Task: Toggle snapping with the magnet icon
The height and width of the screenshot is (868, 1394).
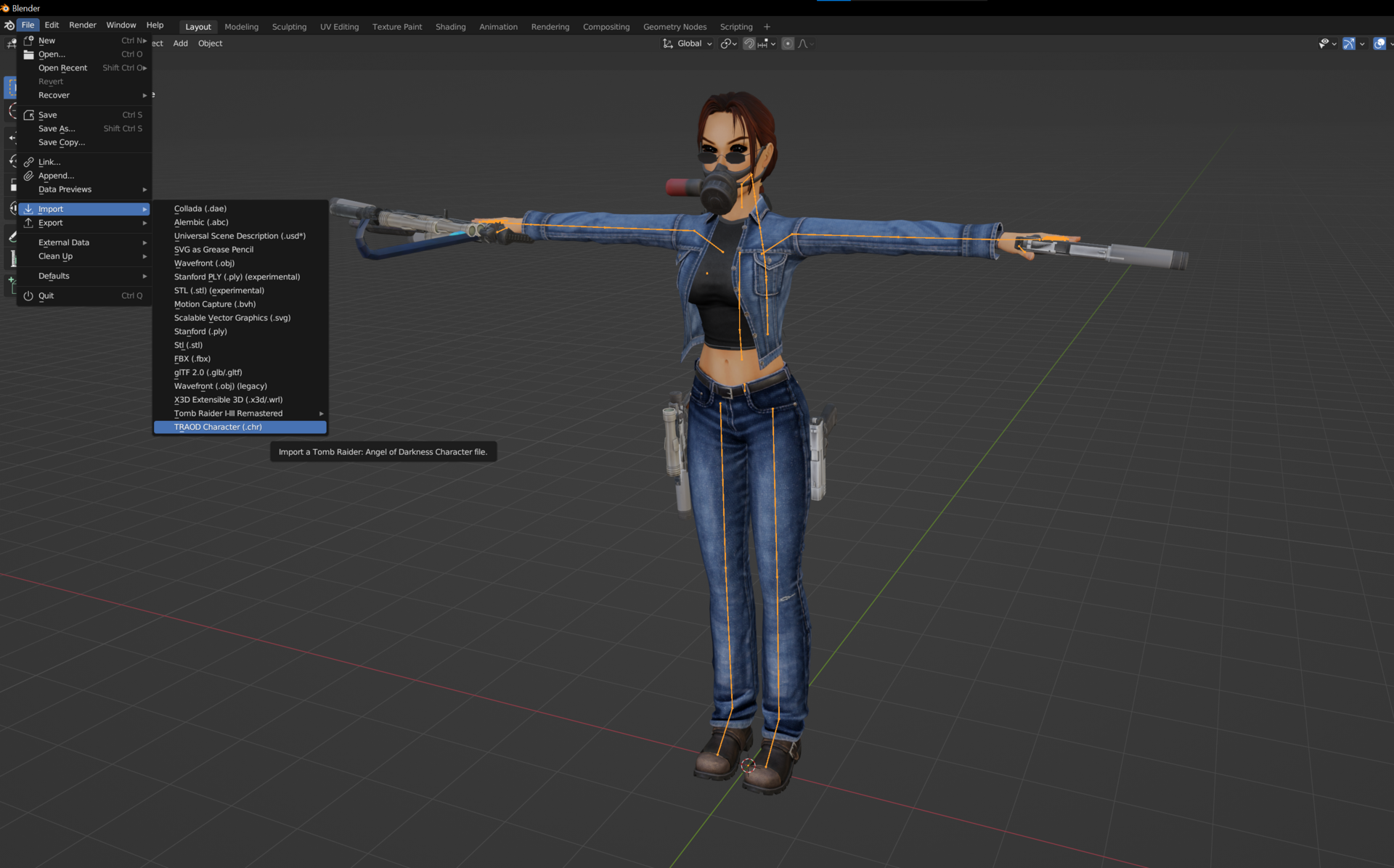Action: [749, 44]
